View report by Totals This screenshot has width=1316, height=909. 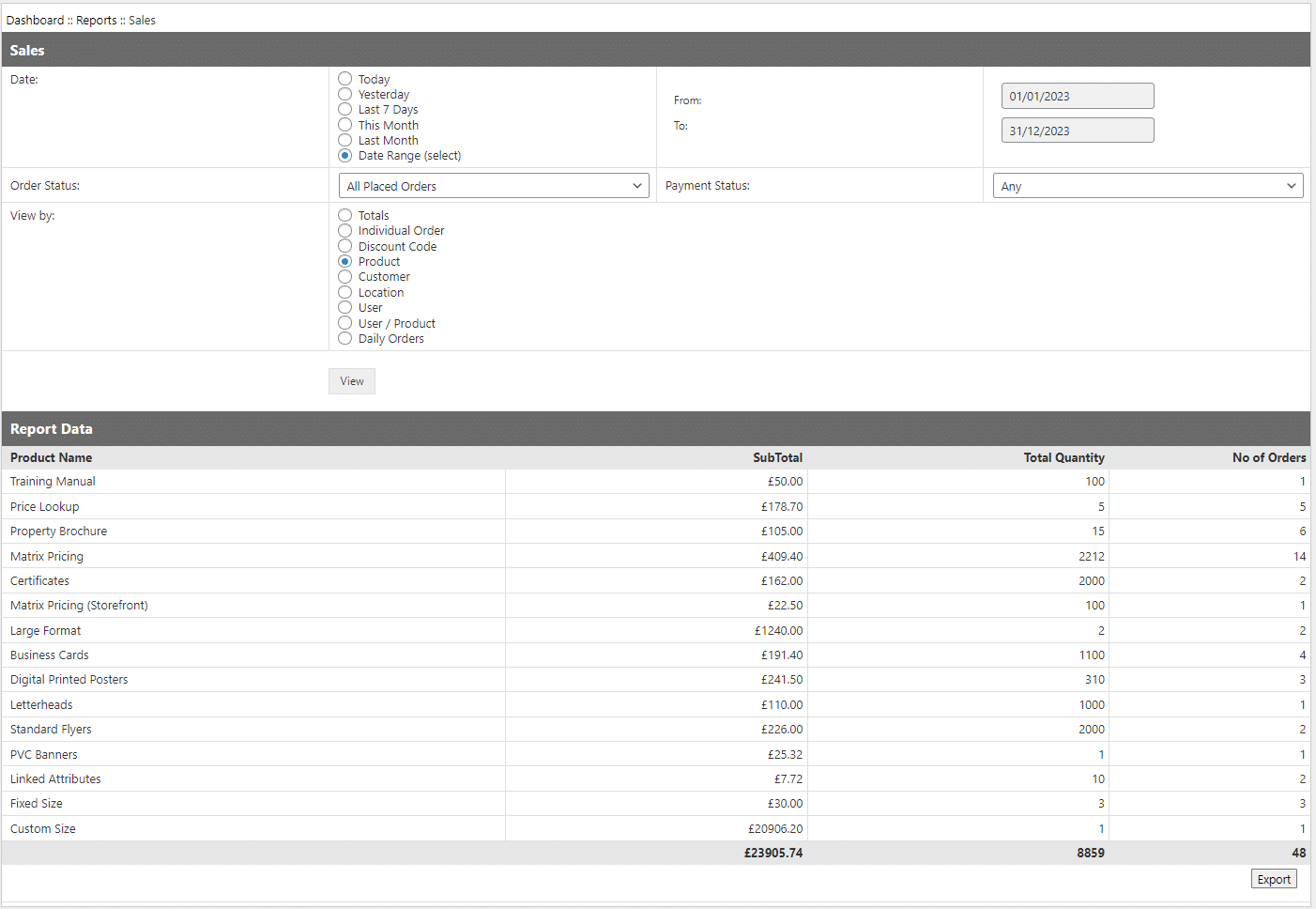tap(345, 215)
